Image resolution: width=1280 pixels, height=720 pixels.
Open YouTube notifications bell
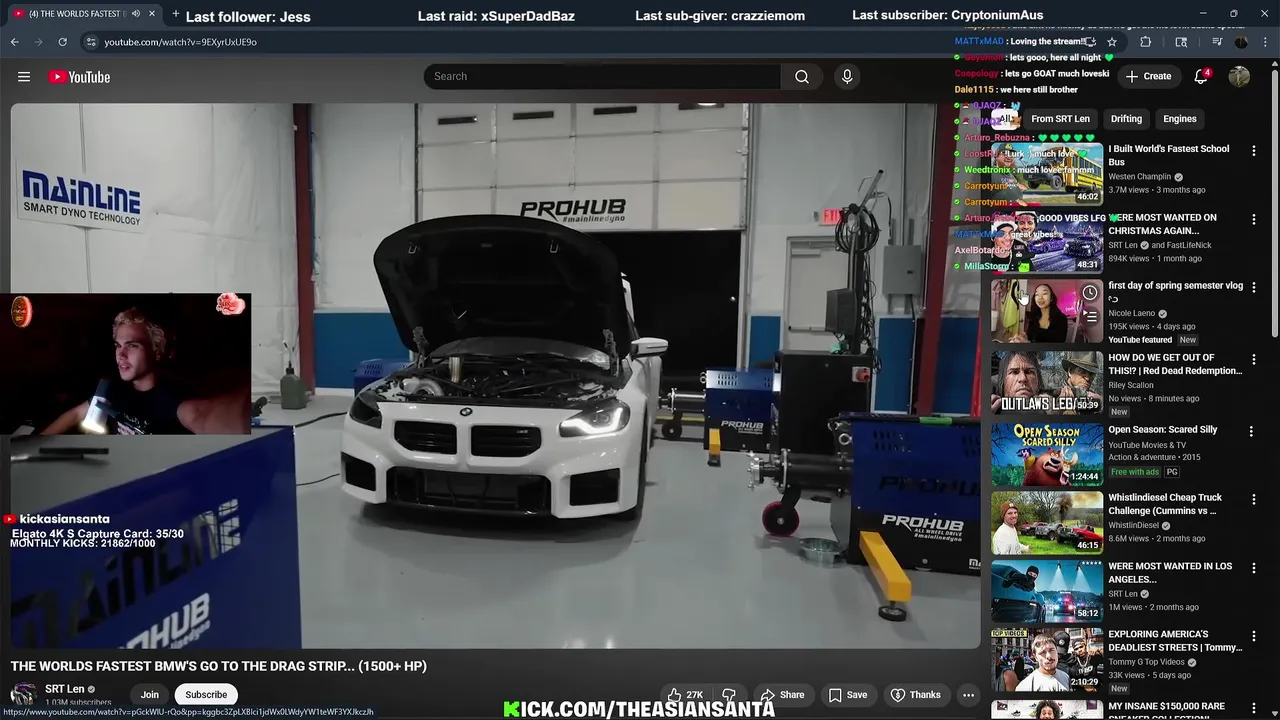pyautogui.click(x=1201, y=77)
